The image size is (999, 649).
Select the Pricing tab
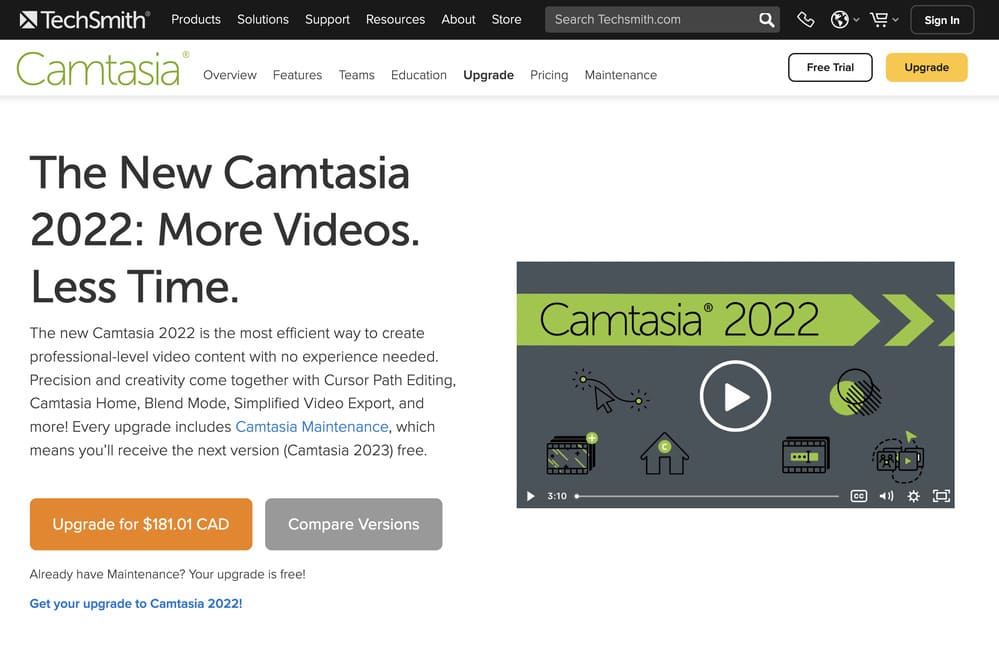(x=549, y=74)
